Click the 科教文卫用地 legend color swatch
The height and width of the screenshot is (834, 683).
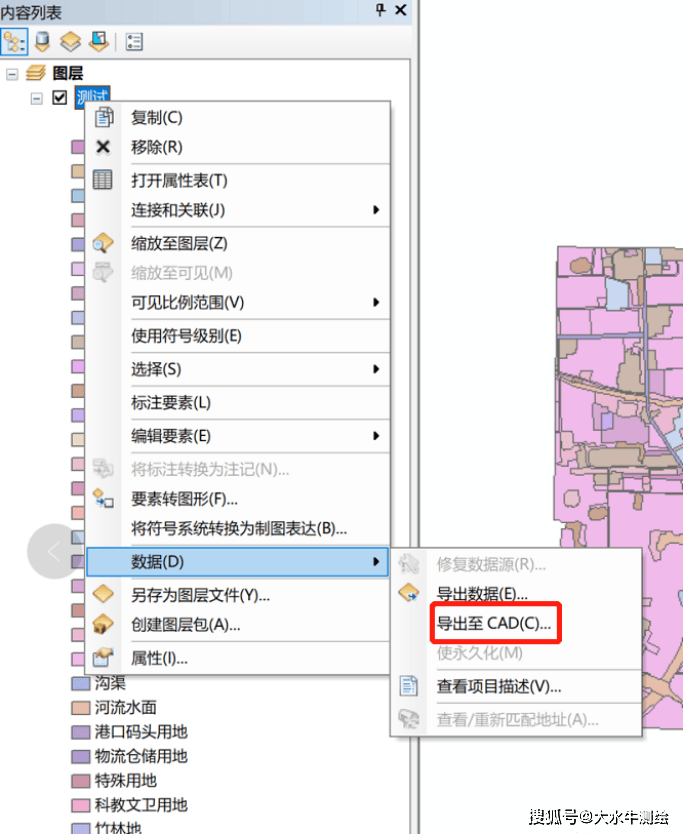80,805
